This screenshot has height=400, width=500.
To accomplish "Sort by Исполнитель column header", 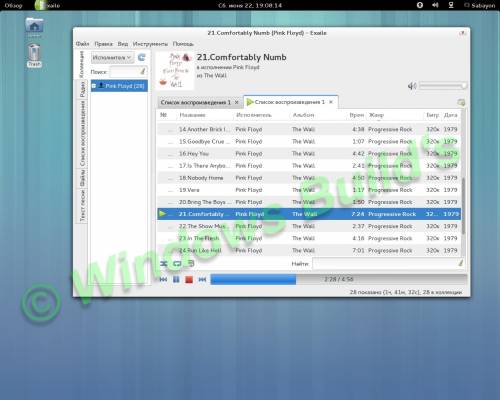I will tap(261, 115).
